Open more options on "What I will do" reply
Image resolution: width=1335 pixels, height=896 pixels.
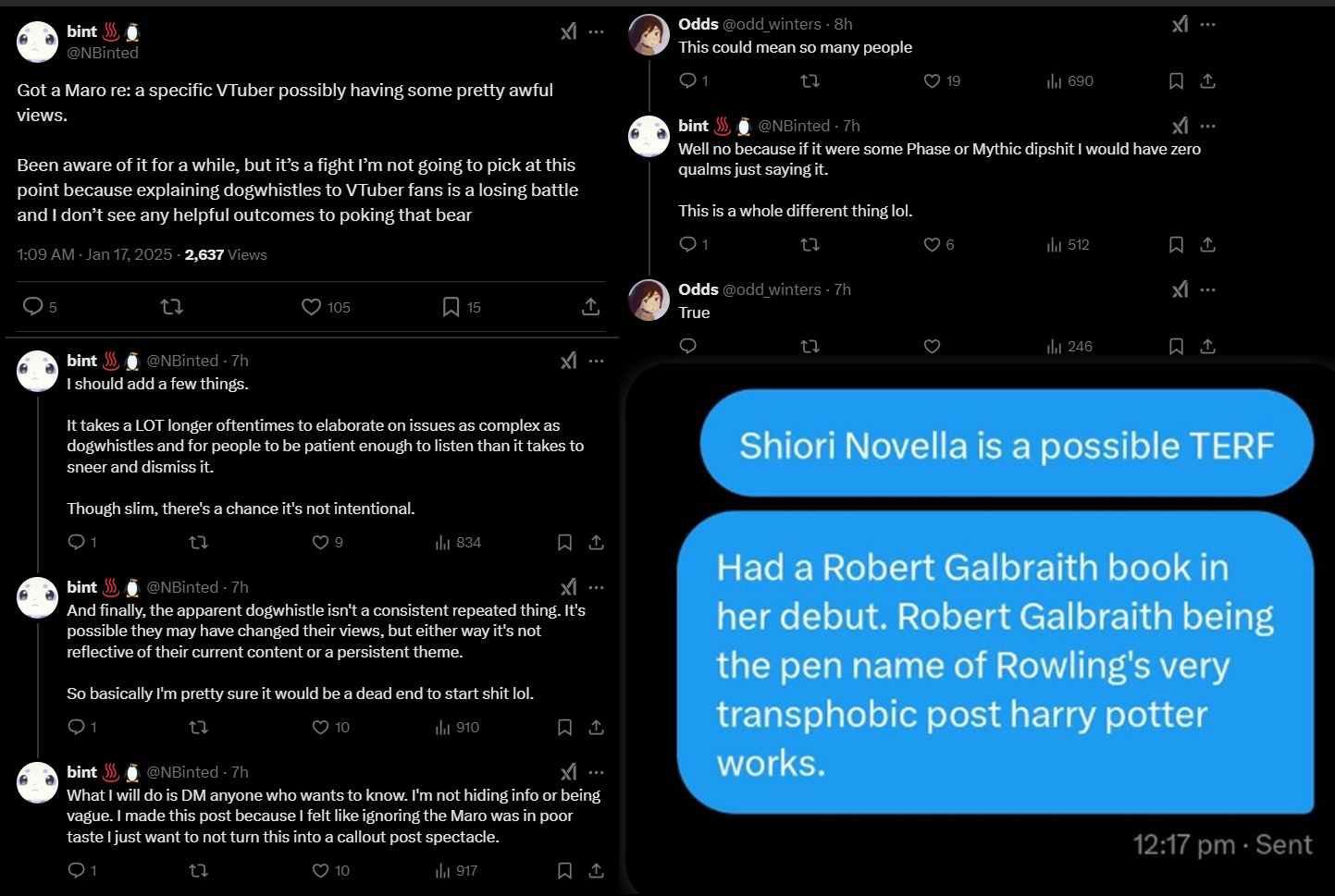click(x=597, y=772)
